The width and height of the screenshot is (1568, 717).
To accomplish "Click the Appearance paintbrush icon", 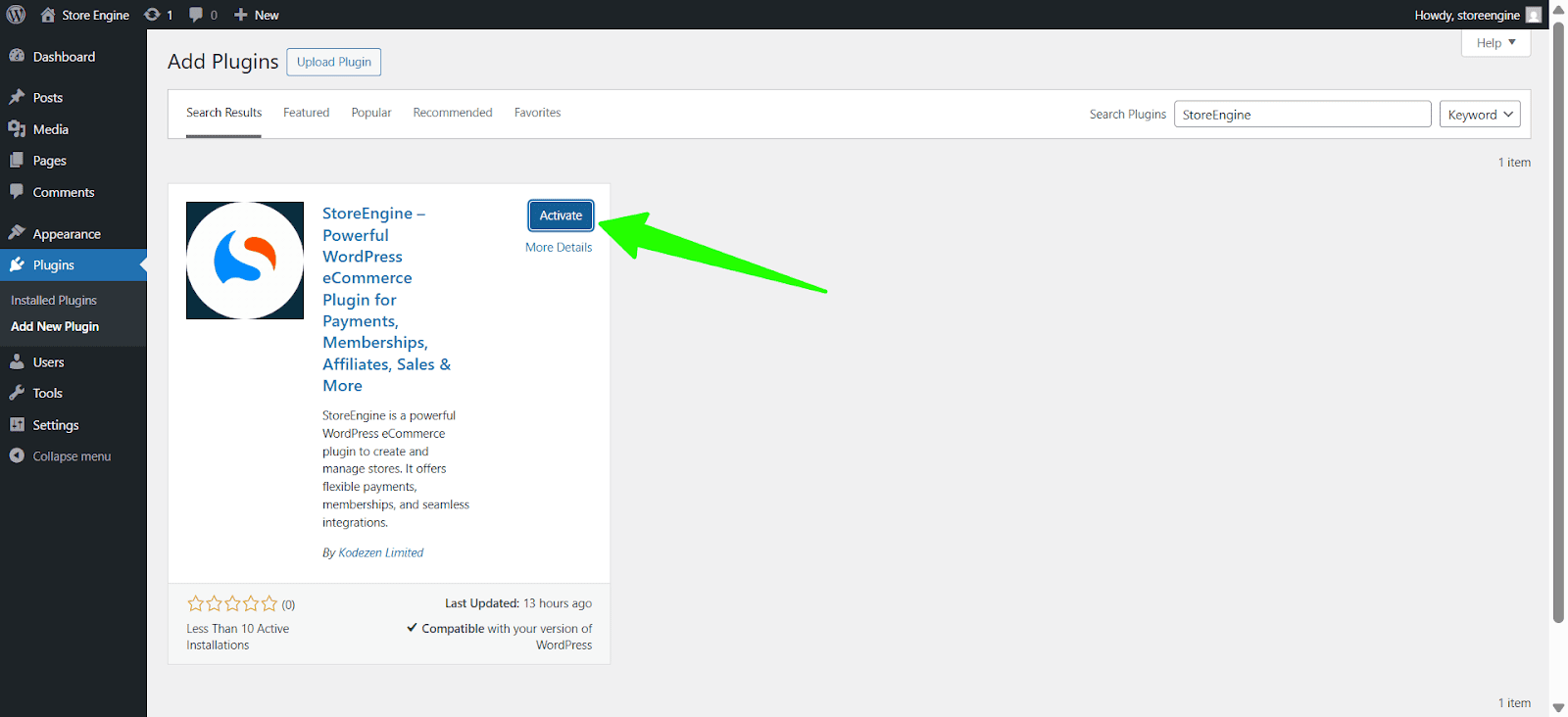I will click(x=17, y=233).
